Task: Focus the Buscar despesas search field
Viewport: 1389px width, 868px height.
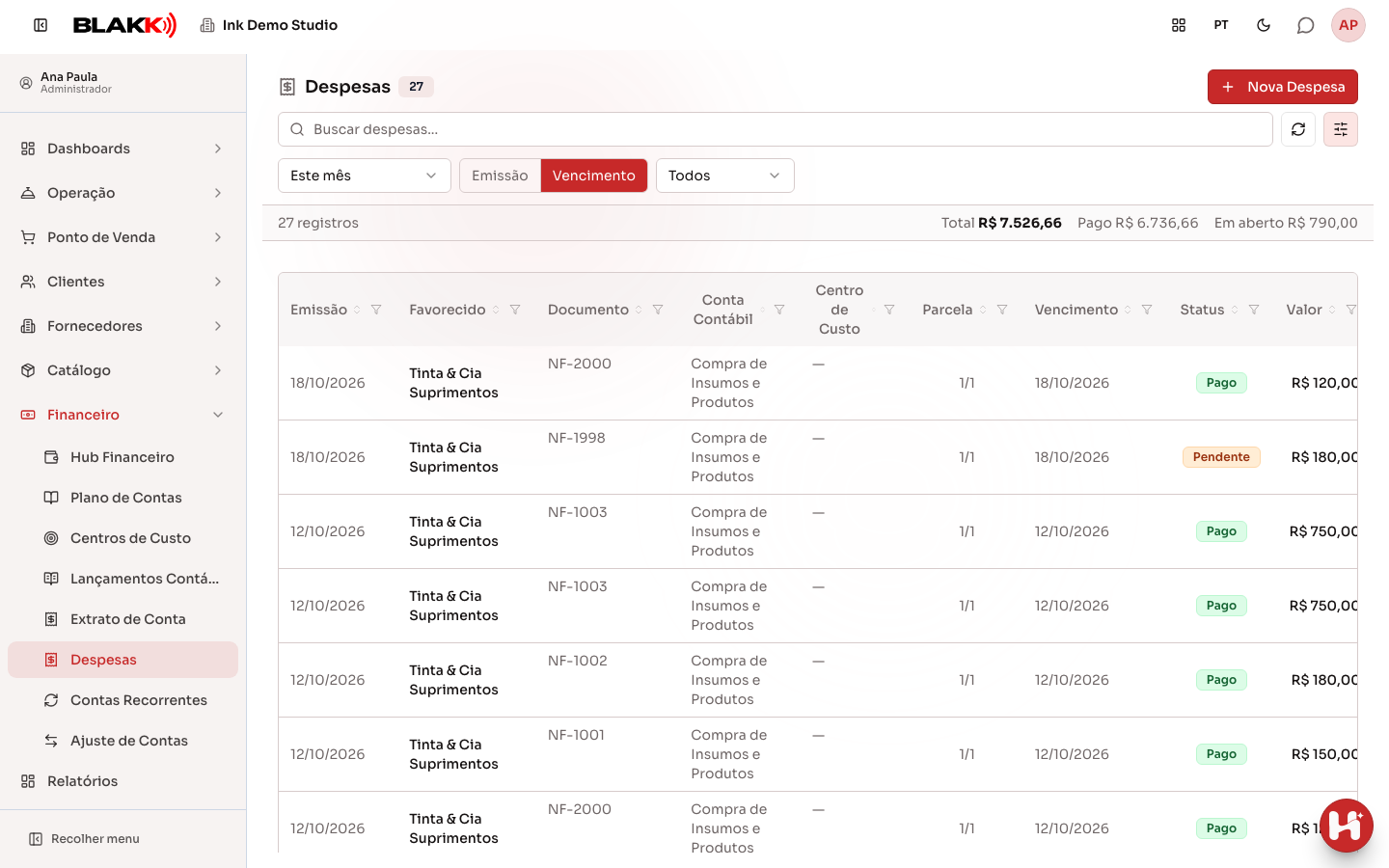Action: coord(776,129)
